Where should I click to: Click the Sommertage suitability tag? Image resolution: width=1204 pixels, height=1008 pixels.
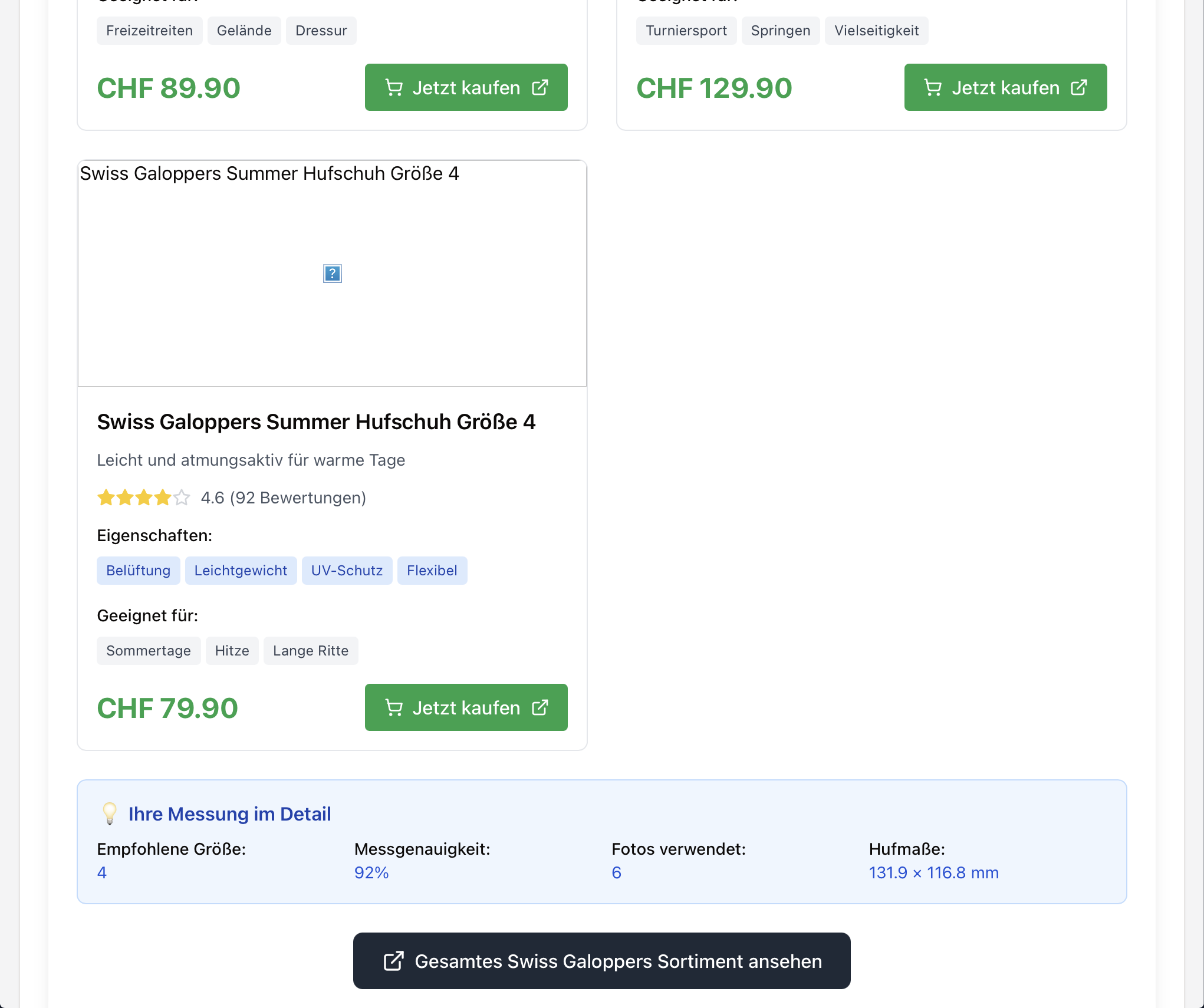pyautogui.click(x=149, y=651)
